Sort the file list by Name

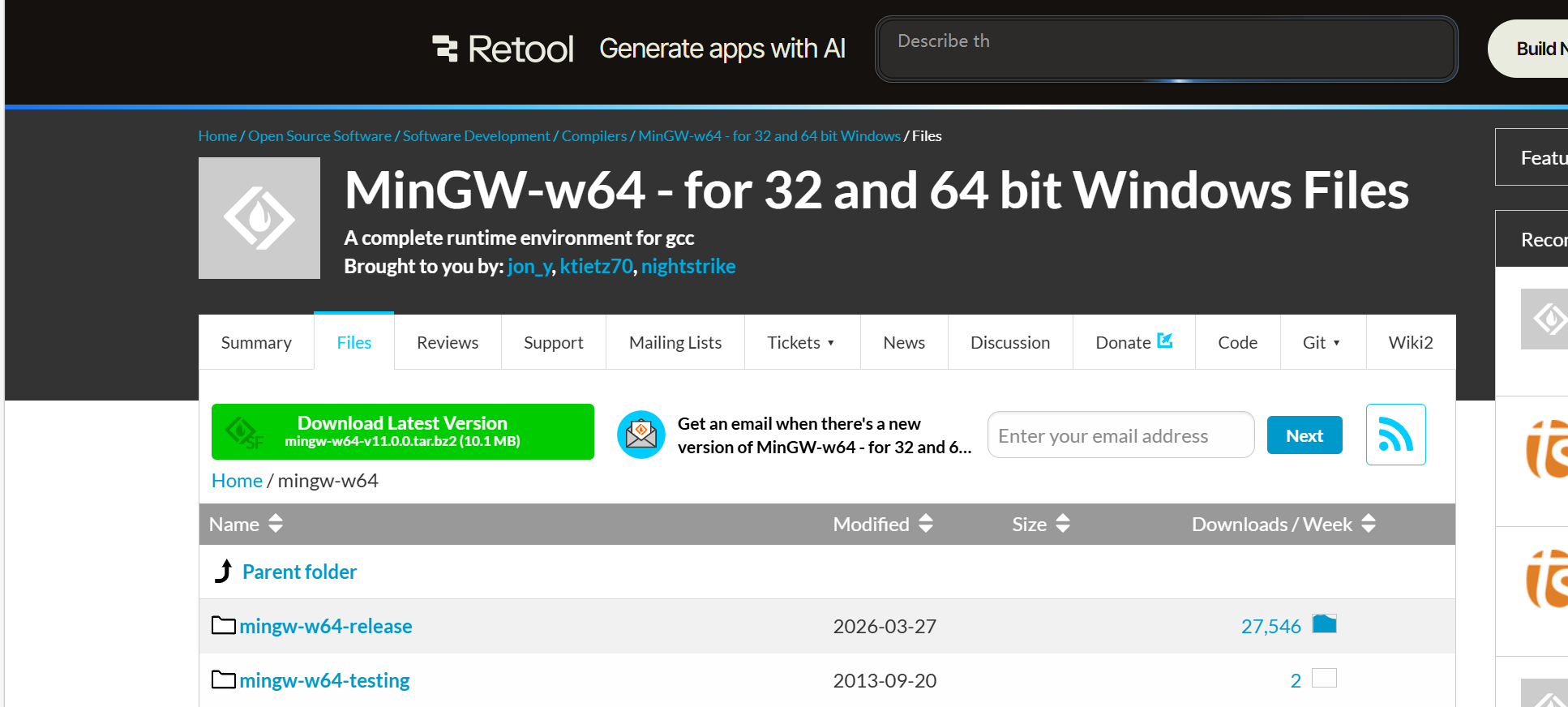tap(246, 524)
